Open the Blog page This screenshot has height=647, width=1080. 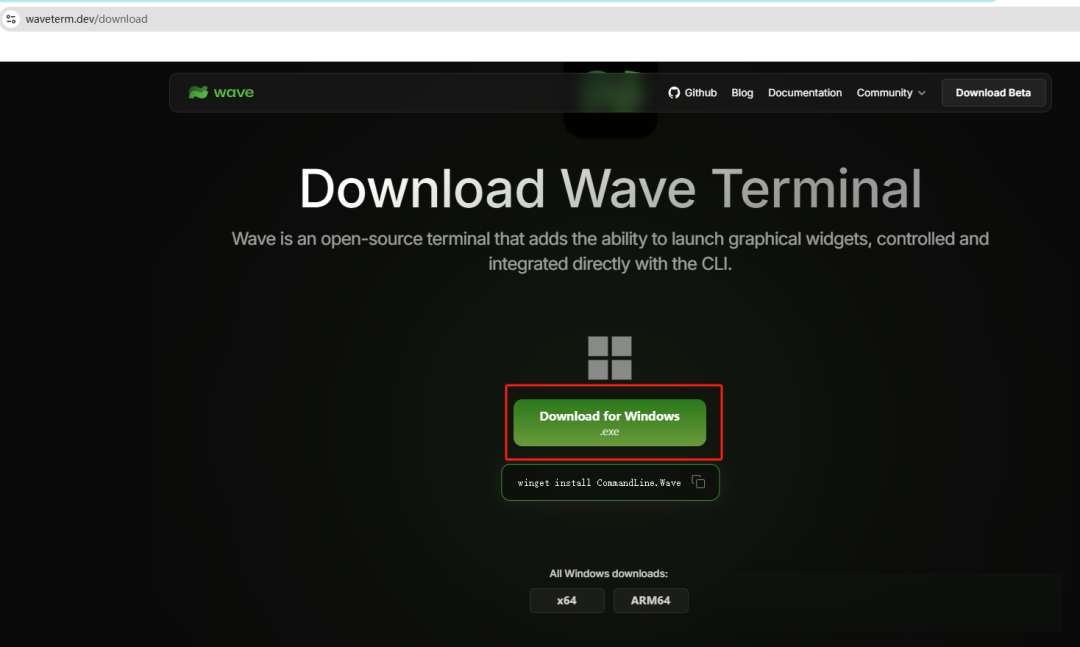click(x=742, y=92)
